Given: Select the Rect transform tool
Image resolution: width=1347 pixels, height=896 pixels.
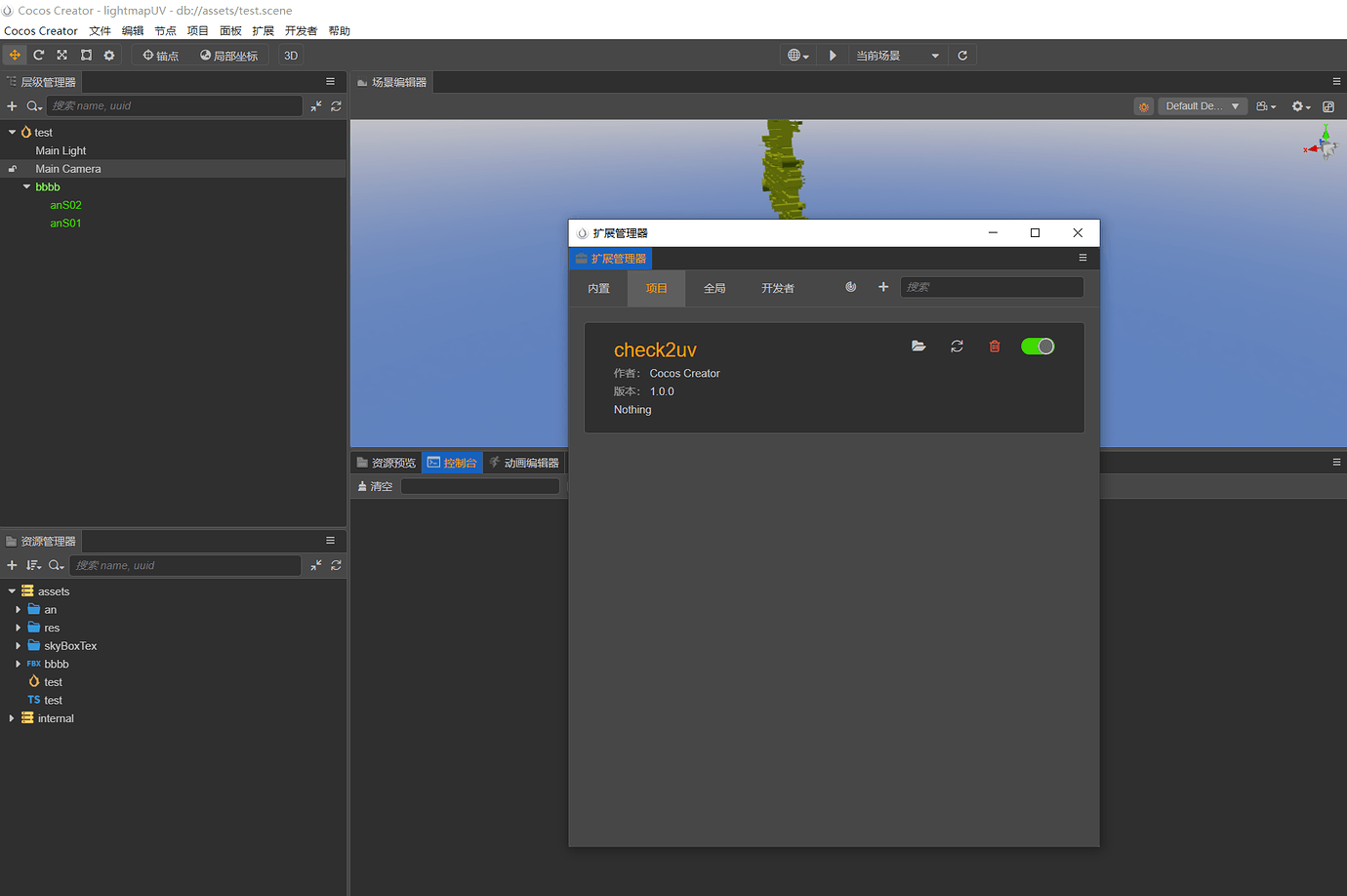Looking at the screenshot, I should (x=86, y=56).
